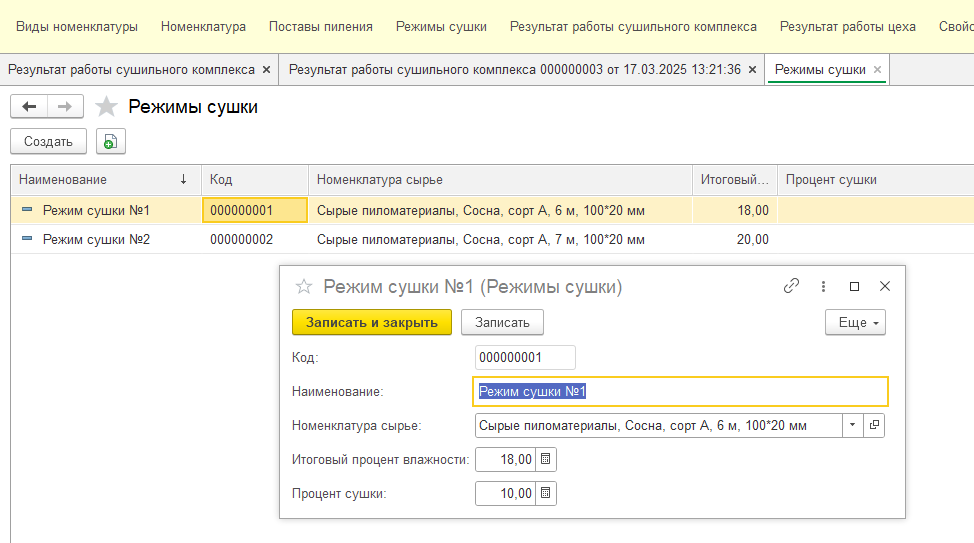The image size is (974, 543).
Task: Open the Еще dropdown menu
Action: [855, 323]
